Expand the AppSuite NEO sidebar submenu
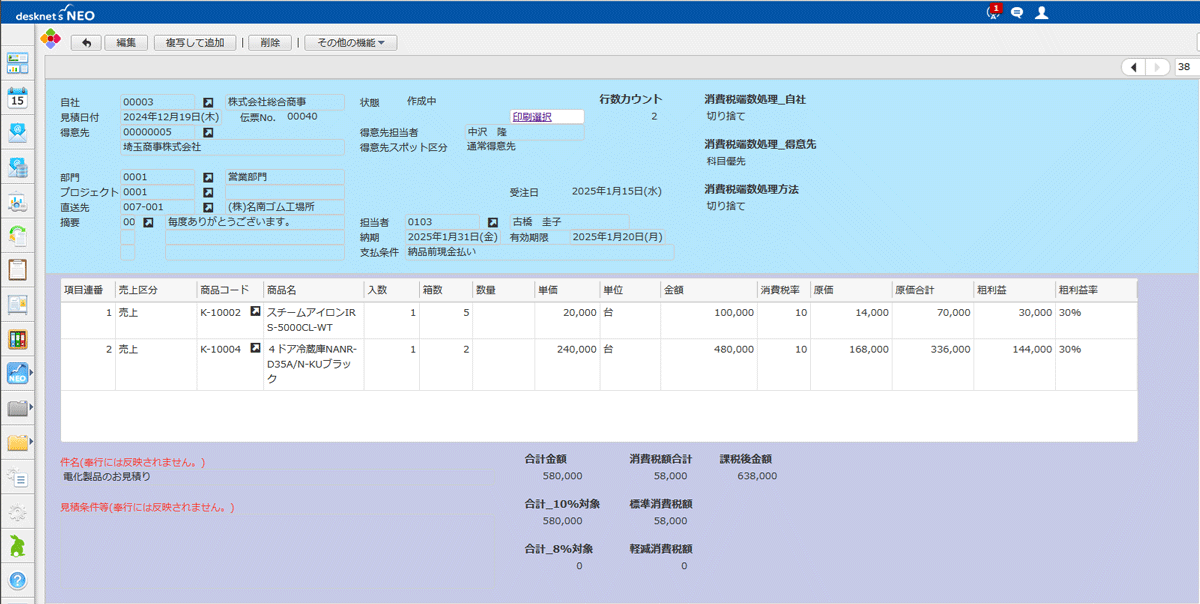 (x=31, y=374)
